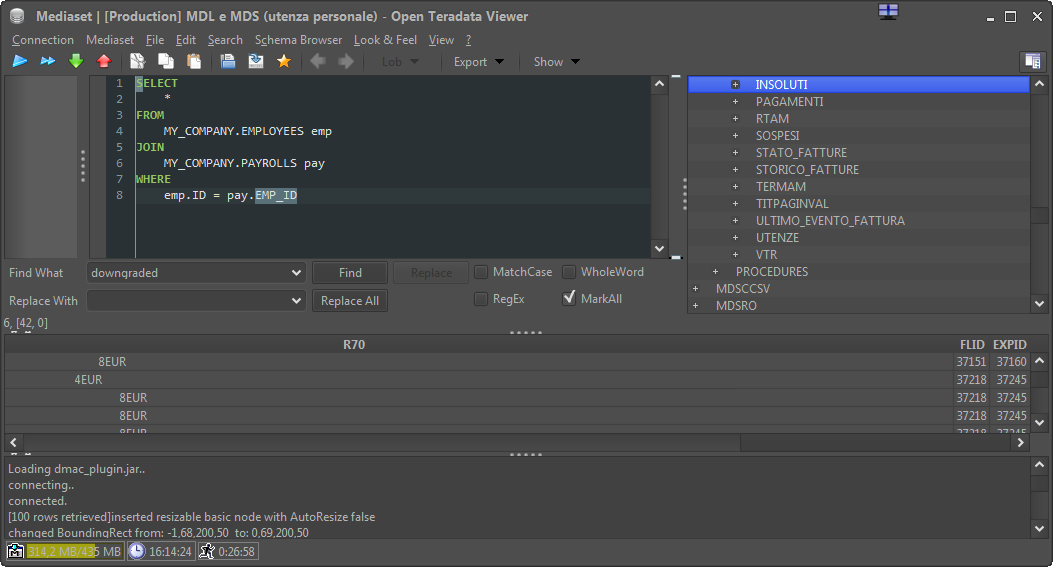Expand the MDSCCSV tree node
This screenshot has height=567, width=1053.
coord(695,288)
